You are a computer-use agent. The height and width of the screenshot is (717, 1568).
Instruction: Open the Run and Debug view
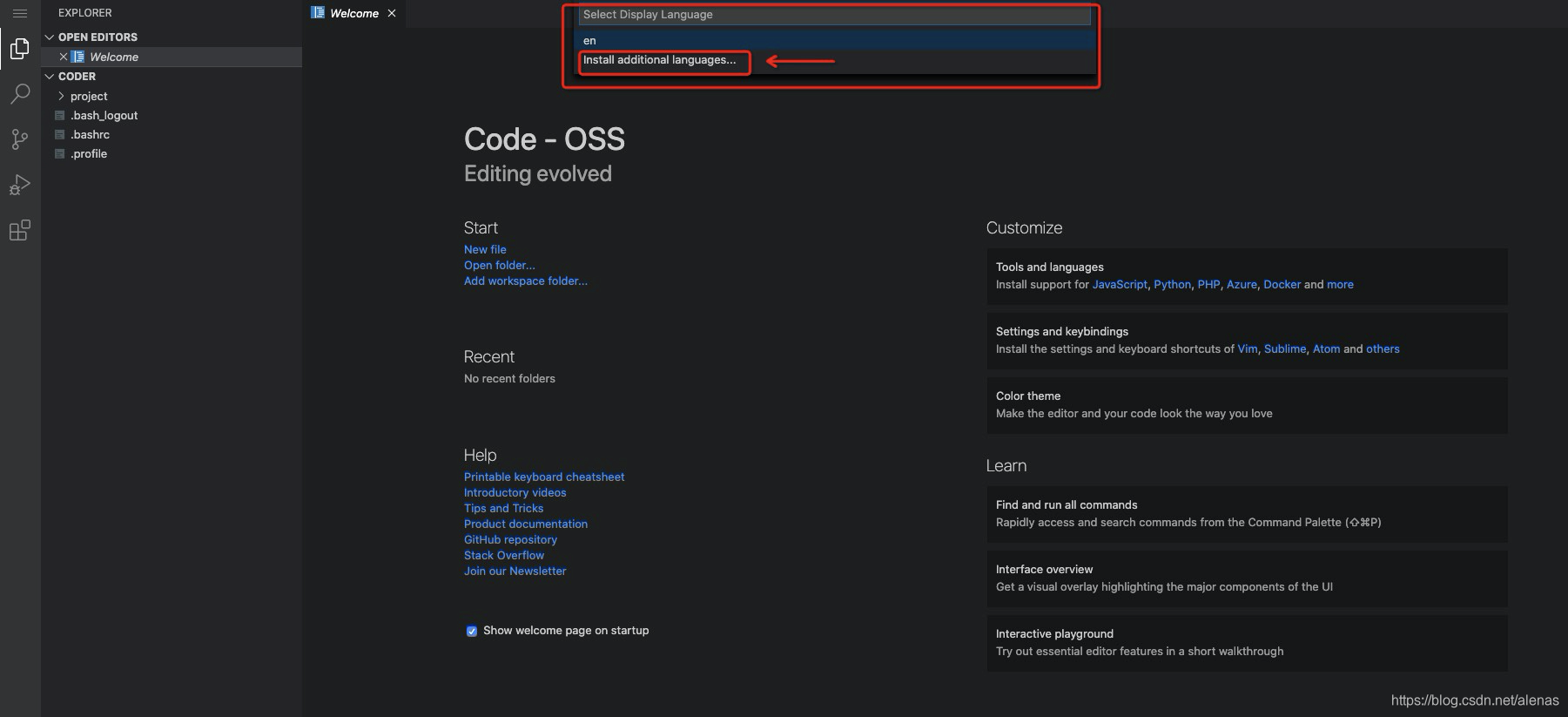tap(20, 185)
